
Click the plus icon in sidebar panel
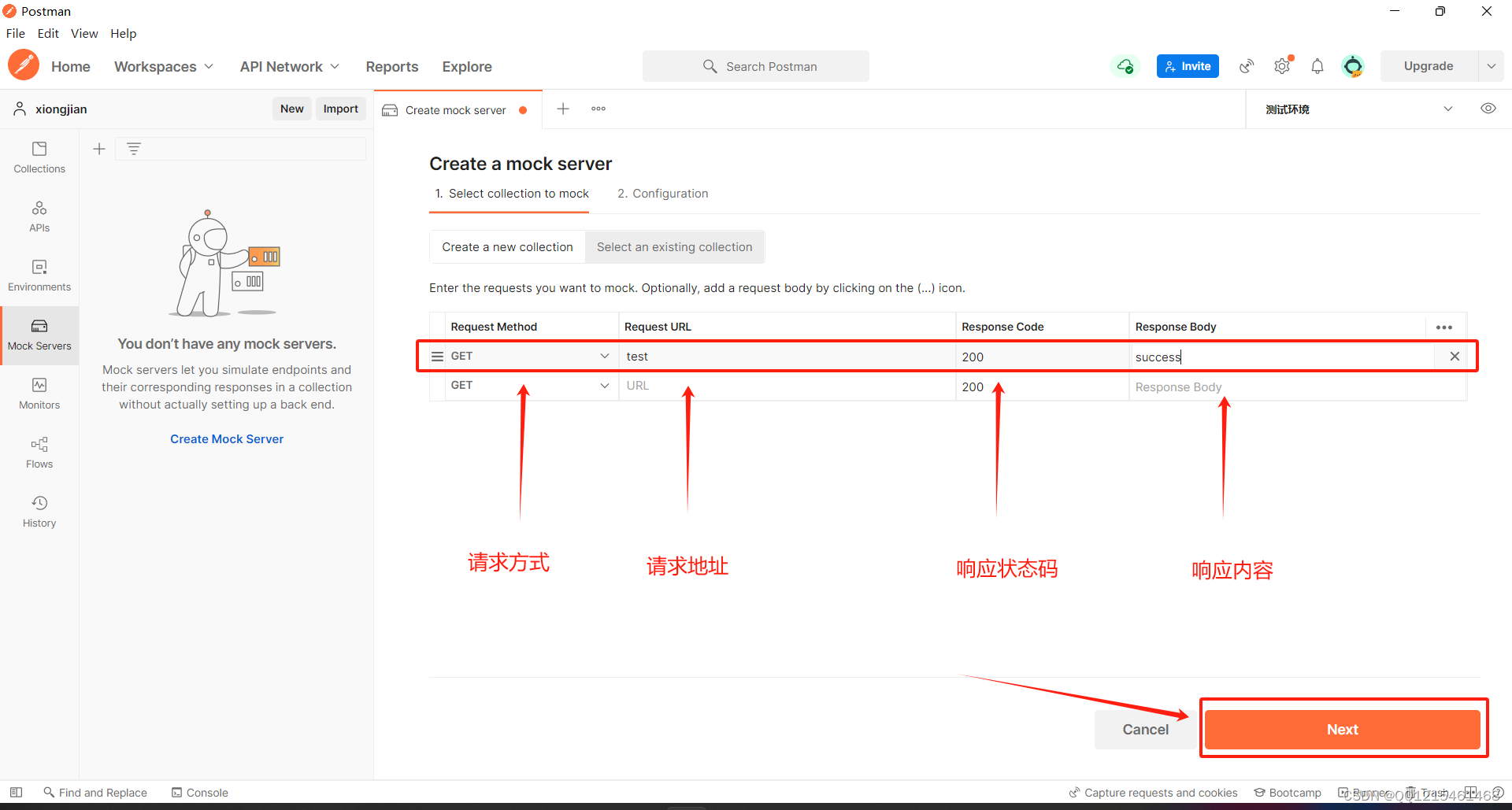click(x=99, y=149)
